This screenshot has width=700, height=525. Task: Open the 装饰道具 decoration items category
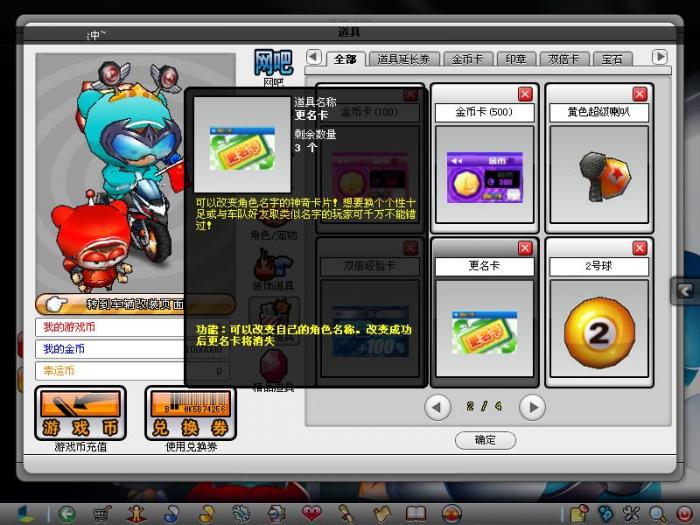tap(273, 271)
